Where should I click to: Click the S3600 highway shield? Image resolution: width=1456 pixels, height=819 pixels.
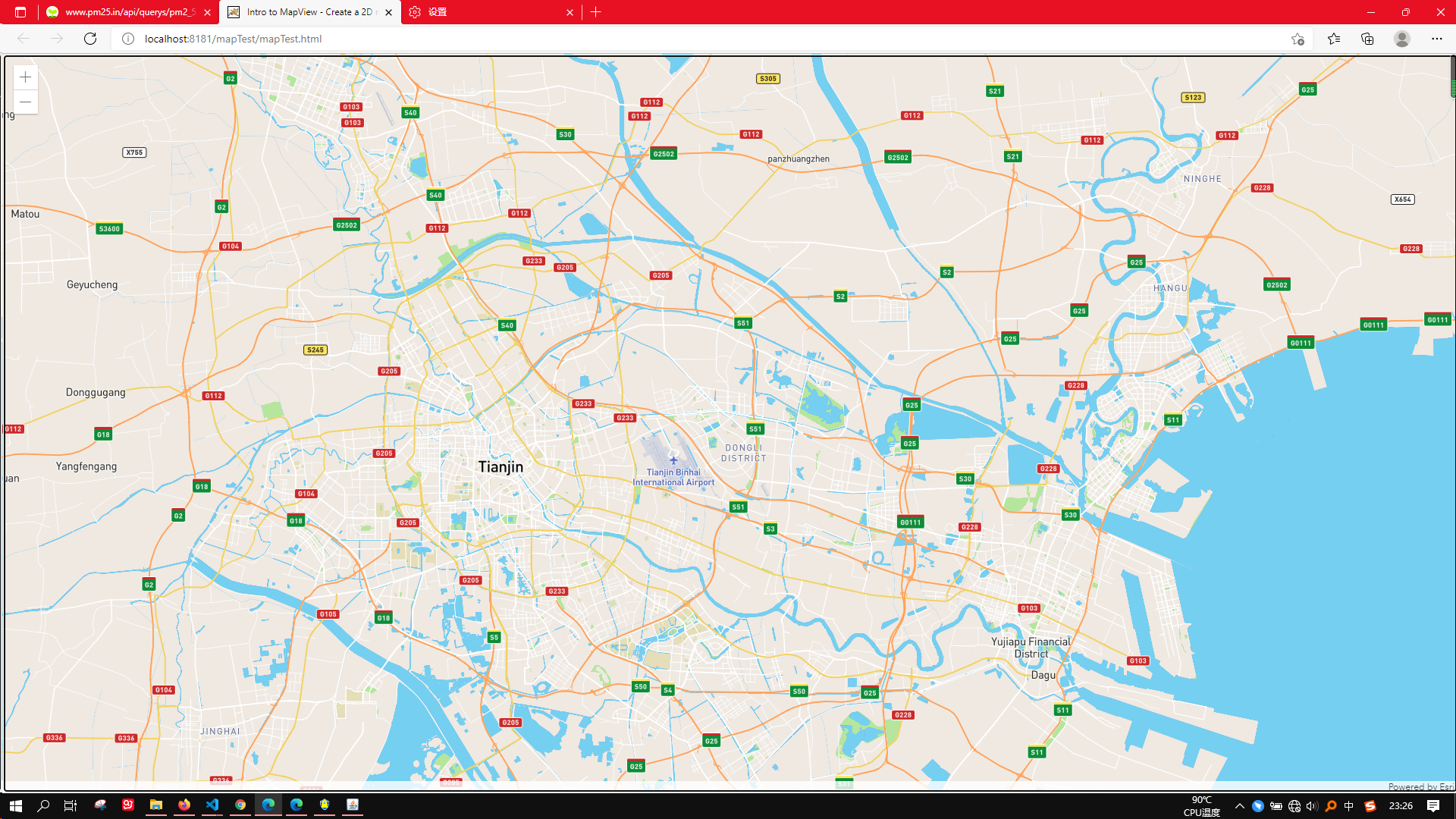click(x=109, y=229)
